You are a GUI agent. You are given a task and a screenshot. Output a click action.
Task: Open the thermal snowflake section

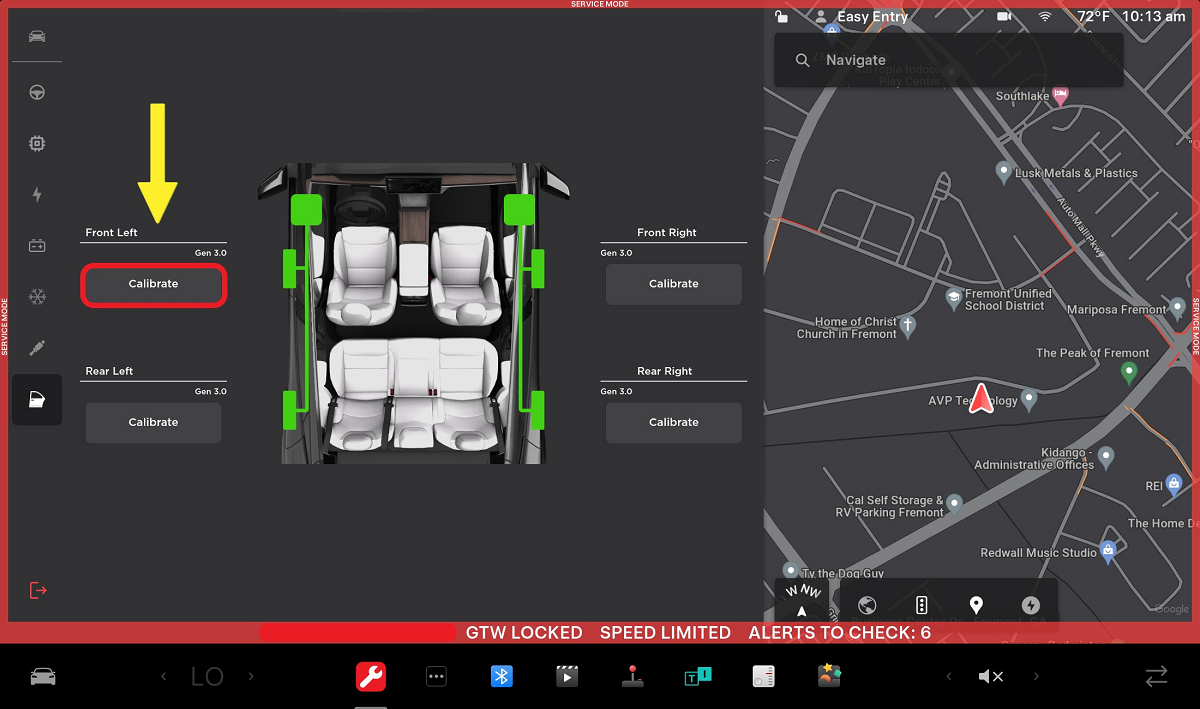[37, 297]
